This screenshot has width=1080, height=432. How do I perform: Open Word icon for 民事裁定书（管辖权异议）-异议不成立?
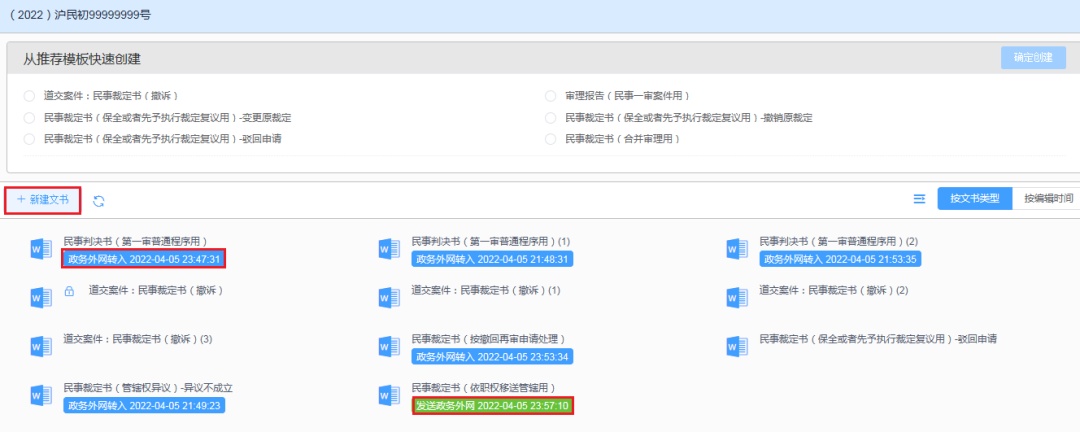tap(41, 395)
